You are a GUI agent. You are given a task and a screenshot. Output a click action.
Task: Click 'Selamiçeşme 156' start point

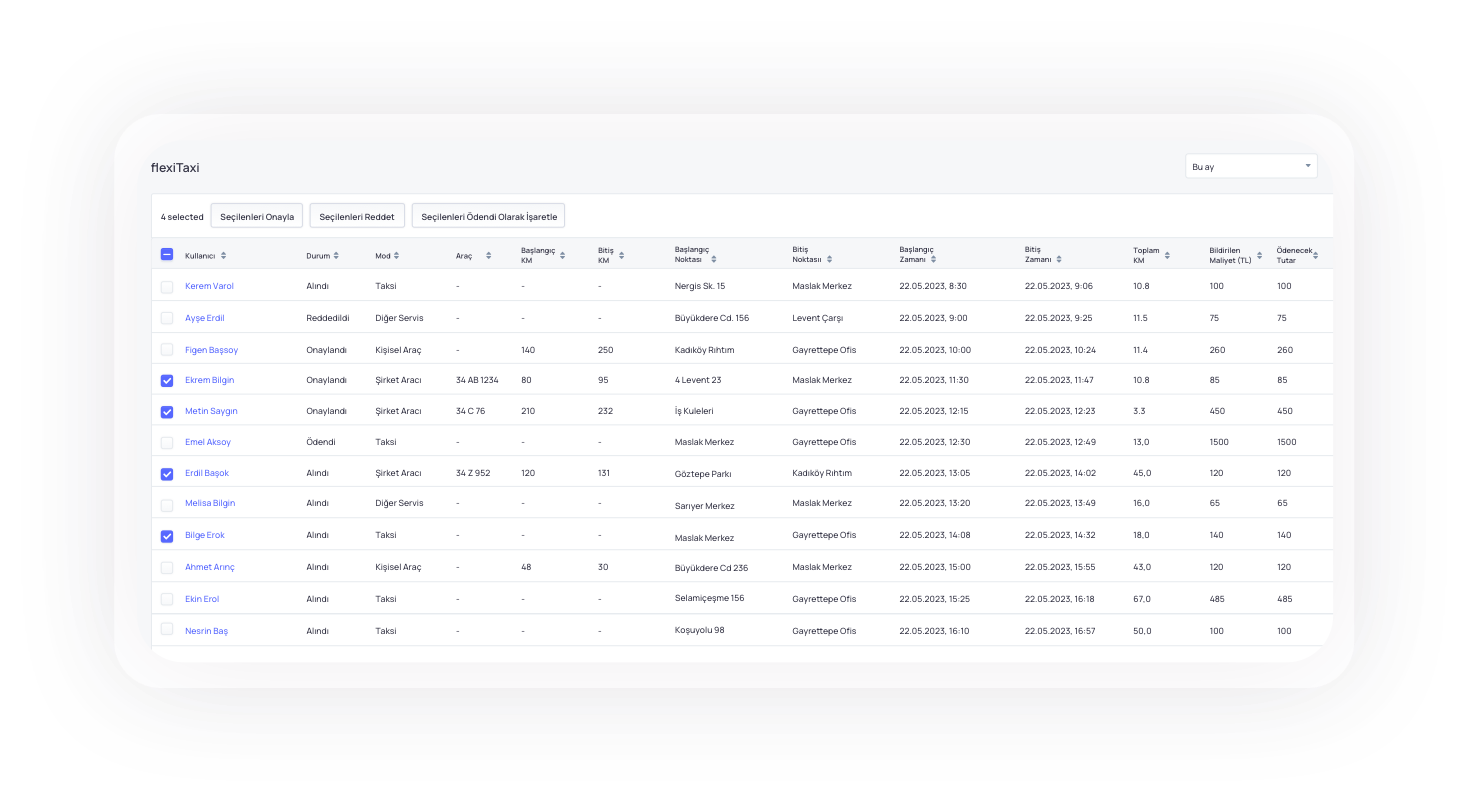pyautogui.click(x=710, y=598)
